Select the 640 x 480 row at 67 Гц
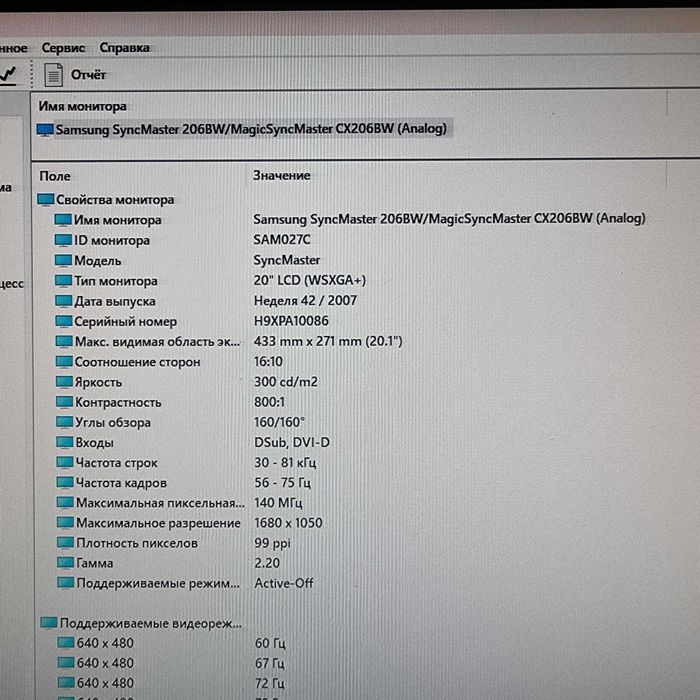The image size is (700, 700). 171,663
